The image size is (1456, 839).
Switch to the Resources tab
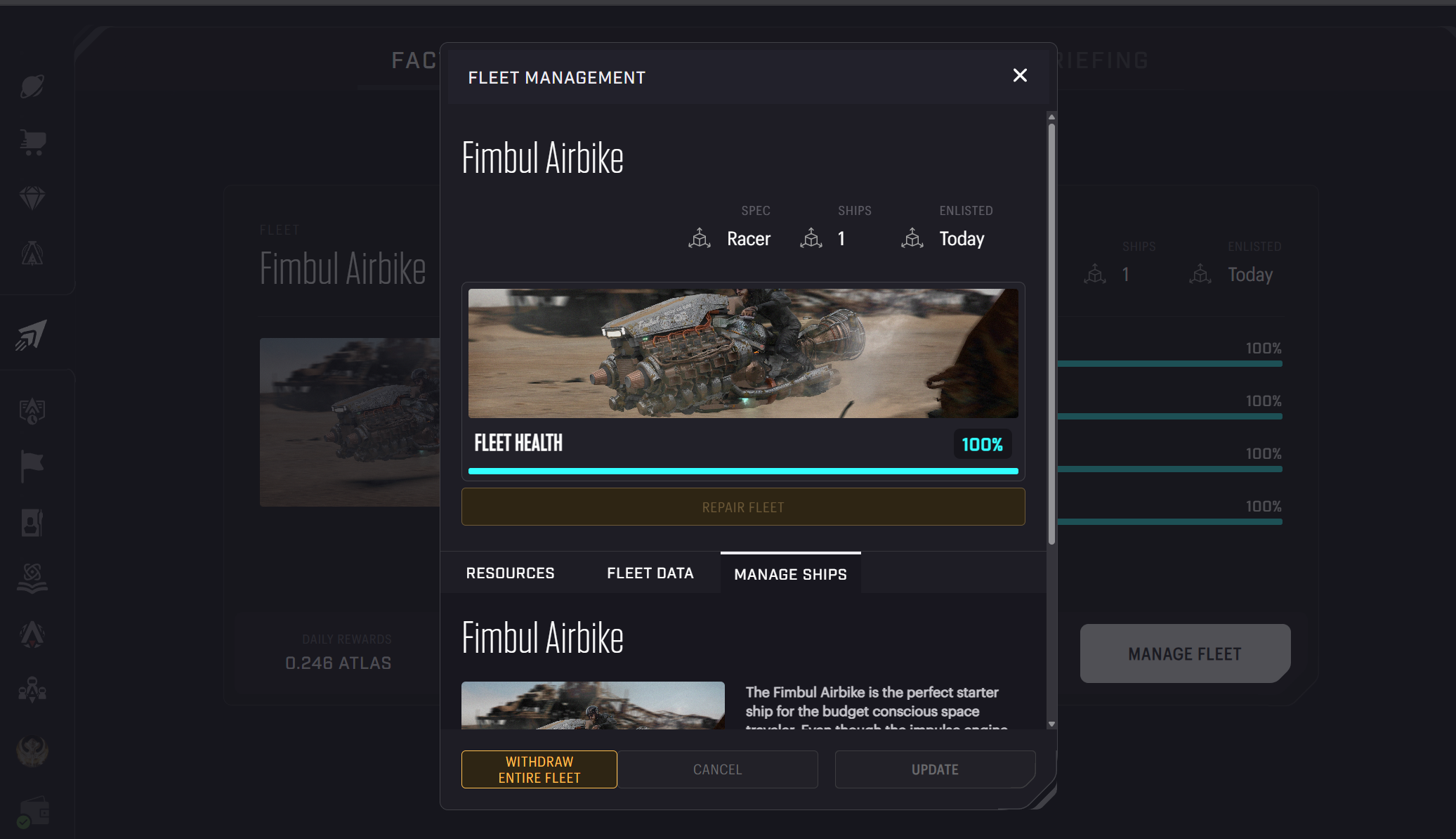click(511, 573)
